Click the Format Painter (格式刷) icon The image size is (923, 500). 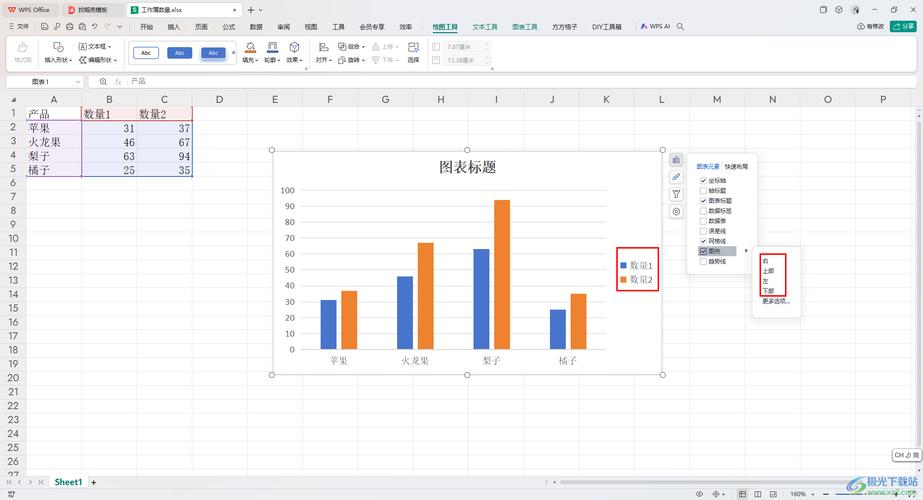pyautogui.click(x=22, y=52)
